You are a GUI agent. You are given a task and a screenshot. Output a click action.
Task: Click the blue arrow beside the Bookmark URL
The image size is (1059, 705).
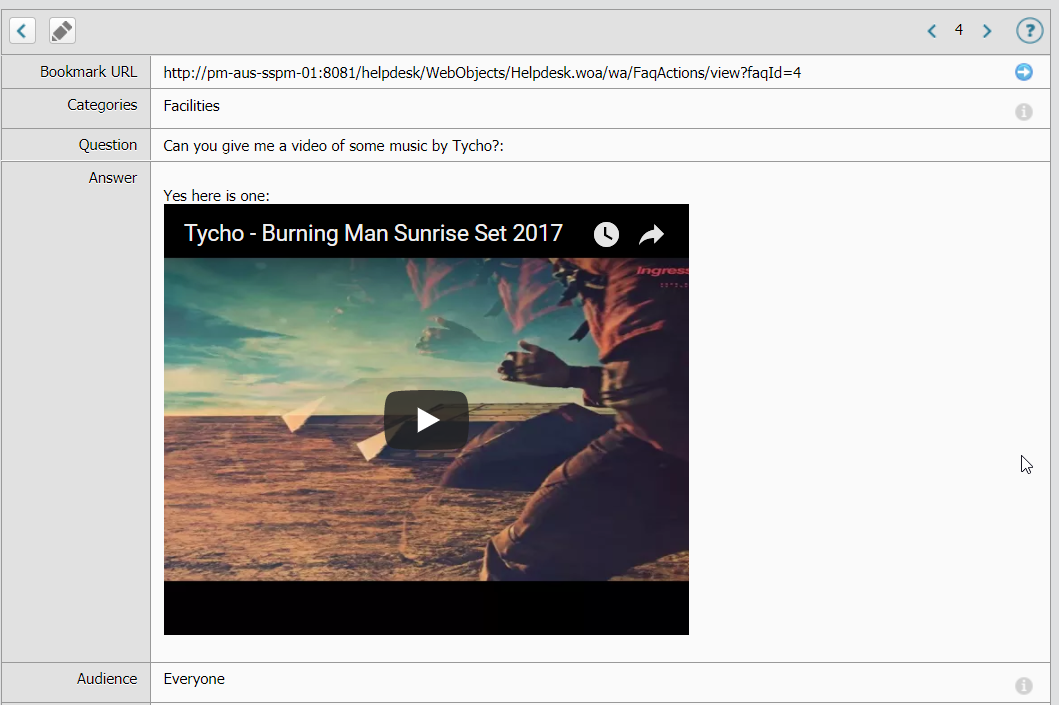tap(1023, 71)
